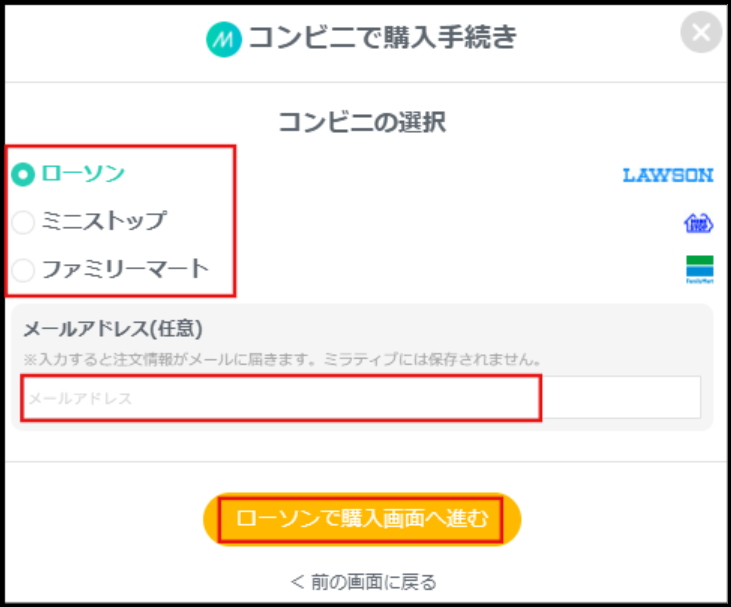Screen dimensions: 731x607
Task: Go back via 前の画面に戻る link
Action: (371, 581)
